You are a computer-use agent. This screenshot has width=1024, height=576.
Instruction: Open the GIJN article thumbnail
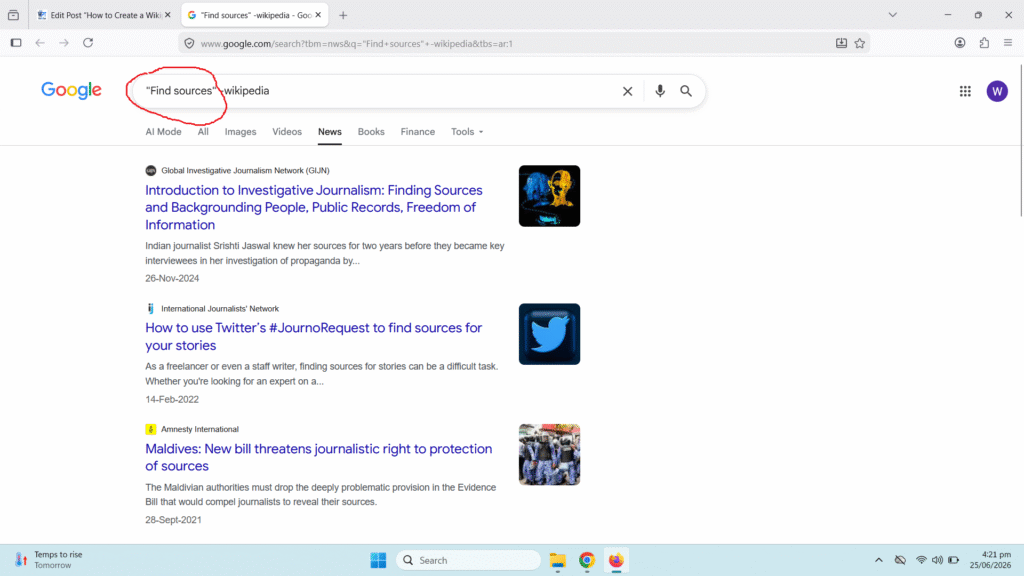(x=549, y=196)
